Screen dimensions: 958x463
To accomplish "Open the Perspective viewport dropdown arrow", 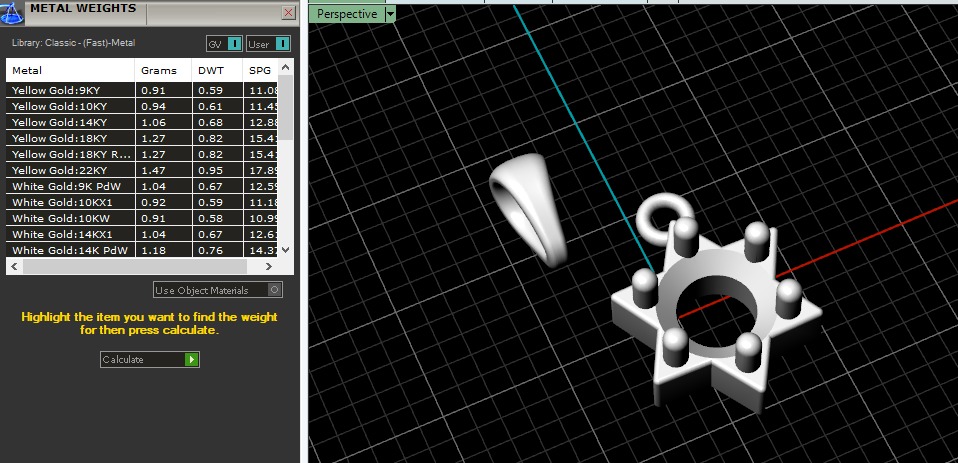I will [x=391, y=14].
